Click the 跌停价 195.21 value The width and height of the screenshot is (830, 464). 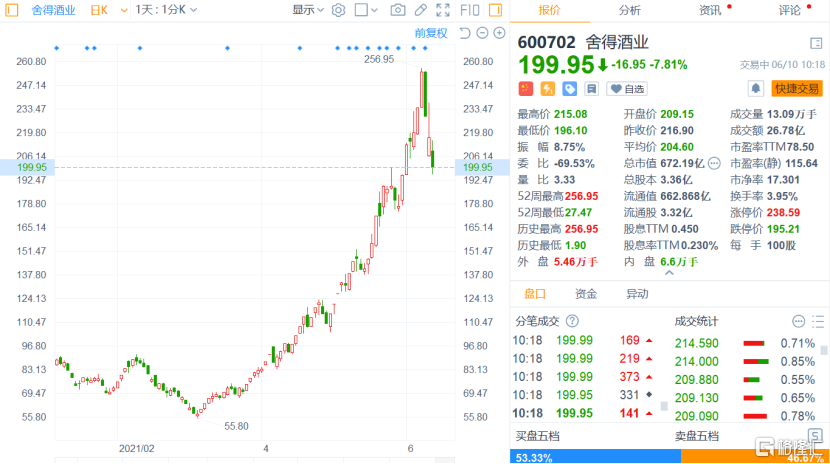tap(783, 229)
